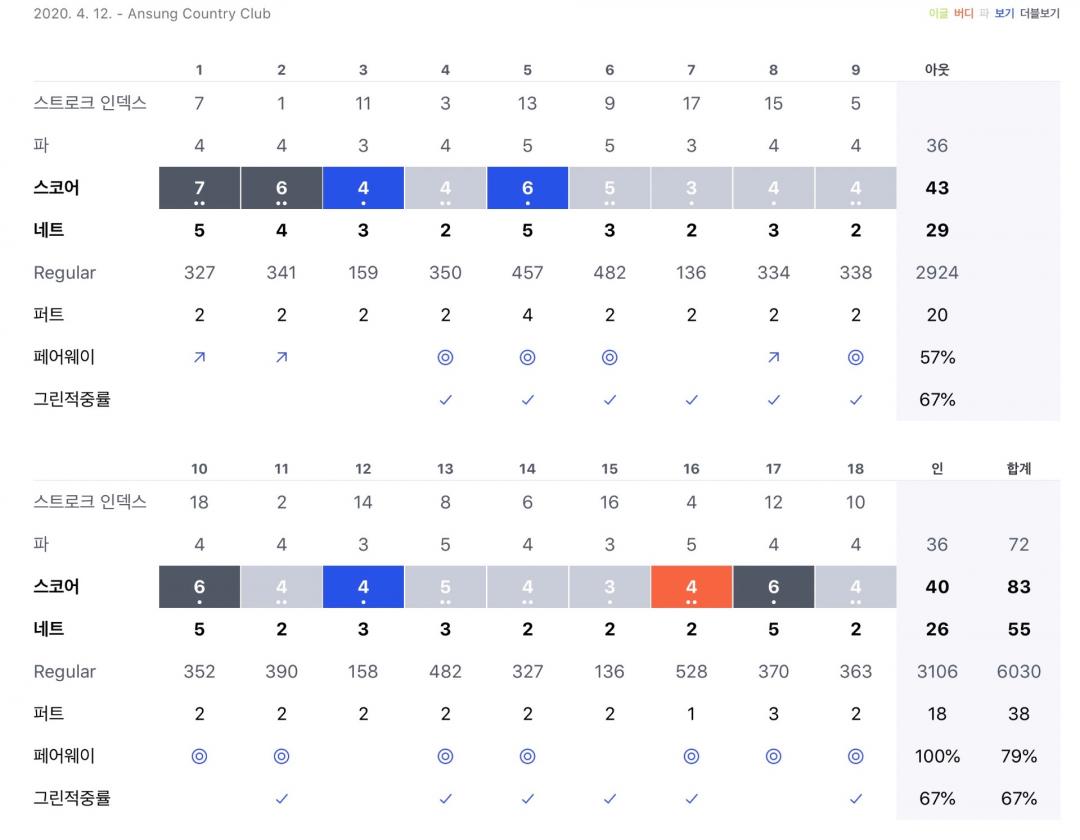Click the fairway target icon on hole 18
The height and width of the screenshot is (840, 1080).
pyautogui.click(x=855, y=756)
